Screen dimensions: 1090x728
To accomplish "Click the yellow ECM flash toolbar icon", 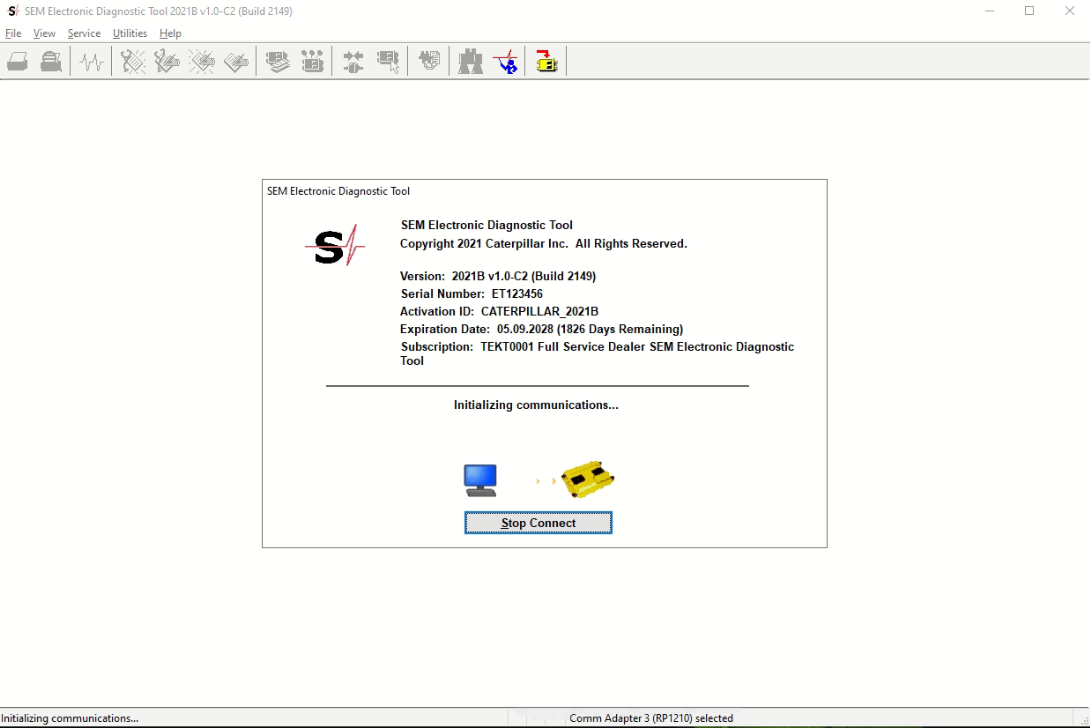I will click(x=546, y=62).
